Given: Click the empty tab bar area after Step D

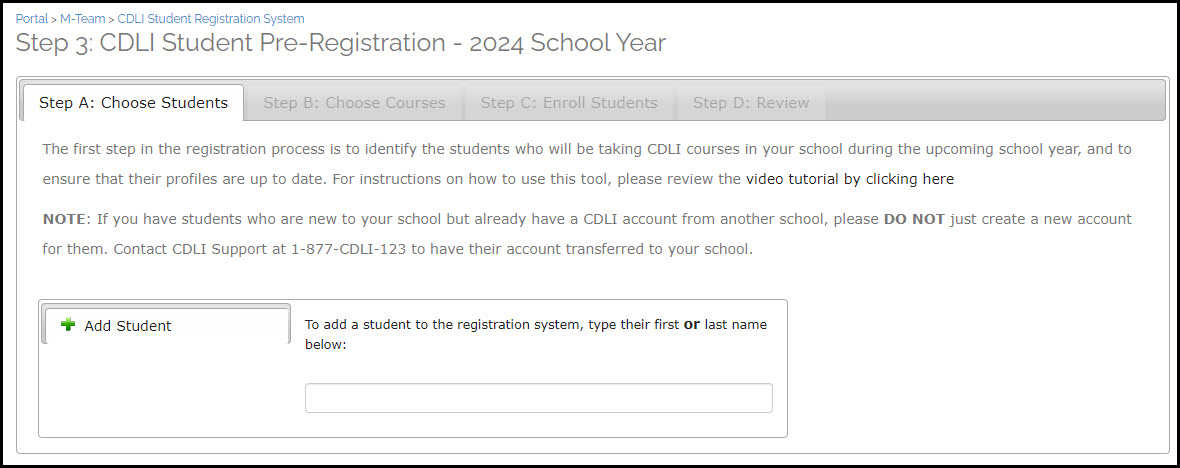Looking at the screenshot, I should pyautogui.click(x=995, y=103).
